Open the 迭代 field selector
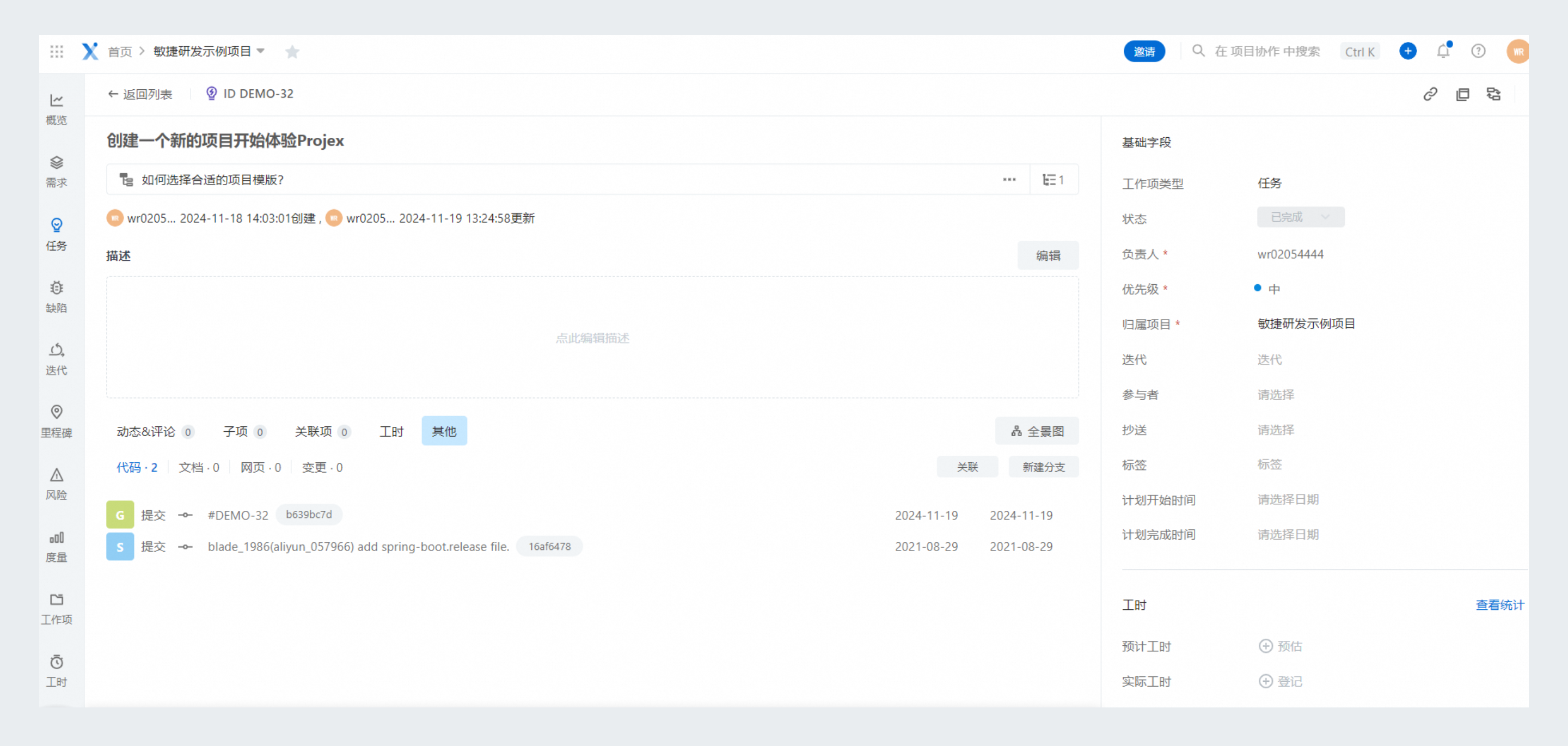The image size is (1568, 746). coord(1270,359)
